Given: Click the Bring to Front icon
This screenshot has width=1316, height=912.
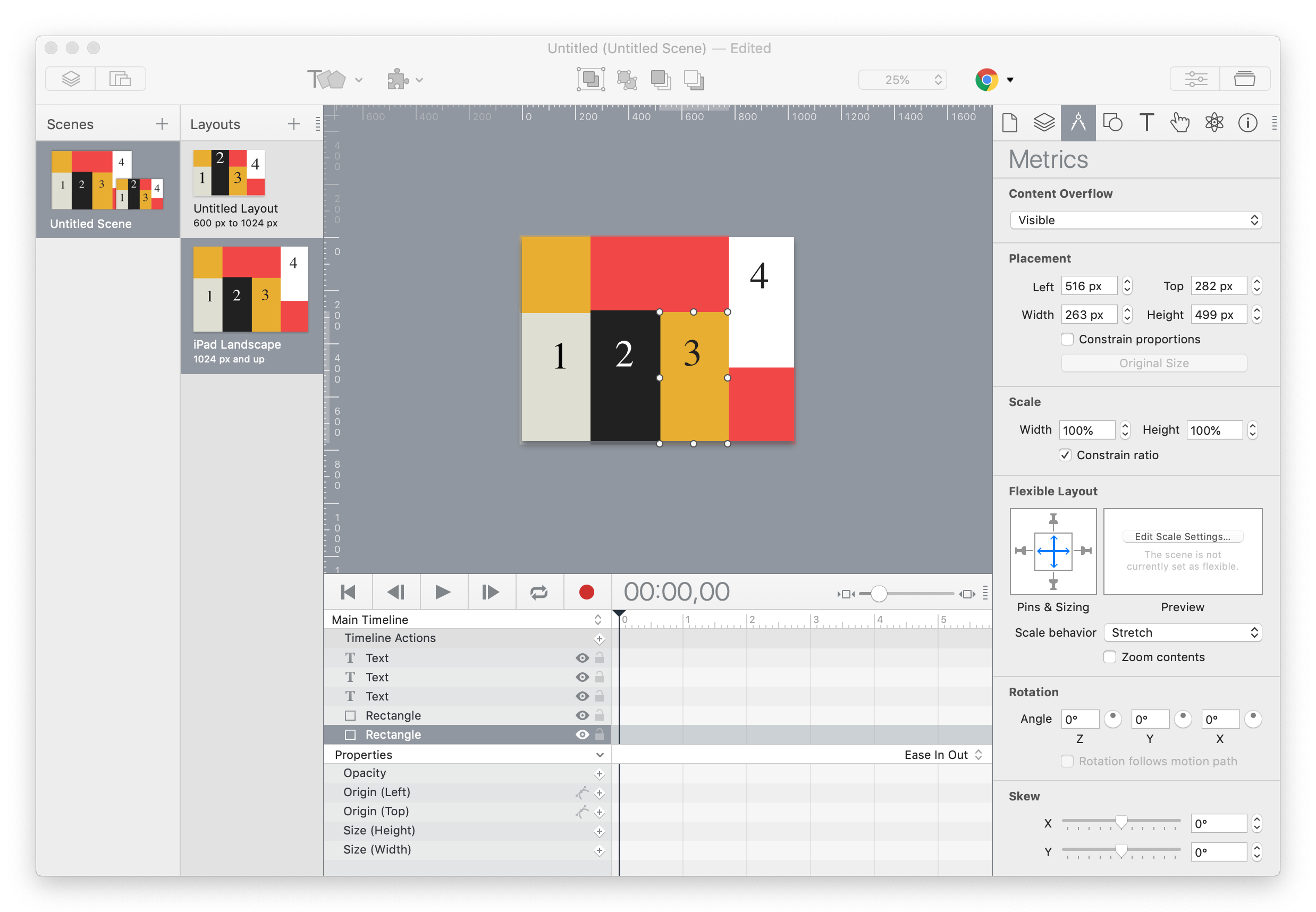Looking at the screenshot, I should (x=661, y=80).
